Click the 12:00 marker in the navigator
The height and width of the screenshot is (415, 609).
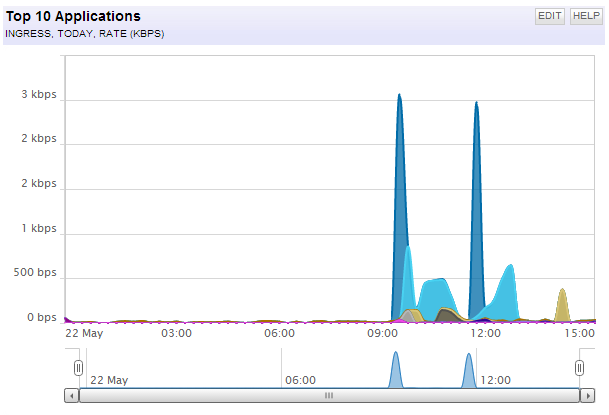pyautogui.click(x=496, y=380)
